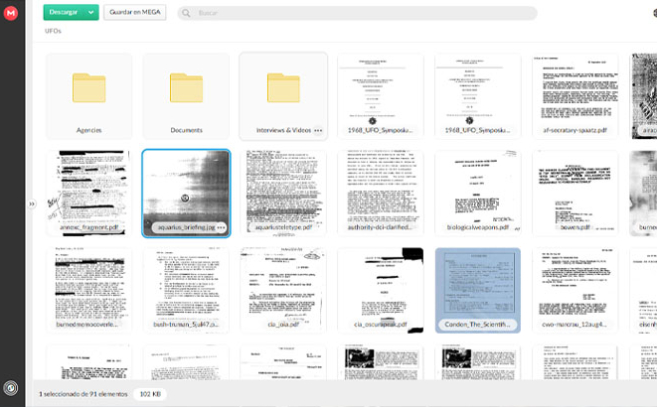Click the Agencies folder label
Screen dimensions: 657x407
click(89, 130)
